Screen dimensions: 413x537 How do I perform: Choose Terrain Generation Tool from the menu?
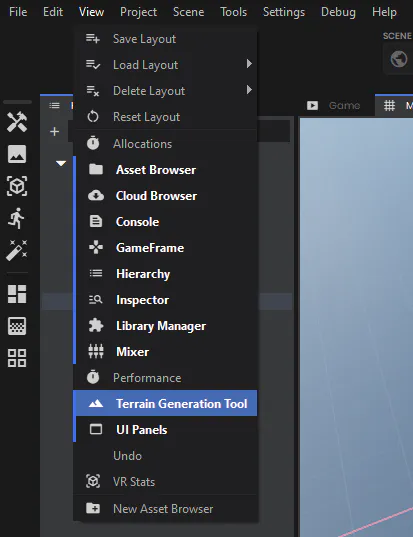[165, 403]
